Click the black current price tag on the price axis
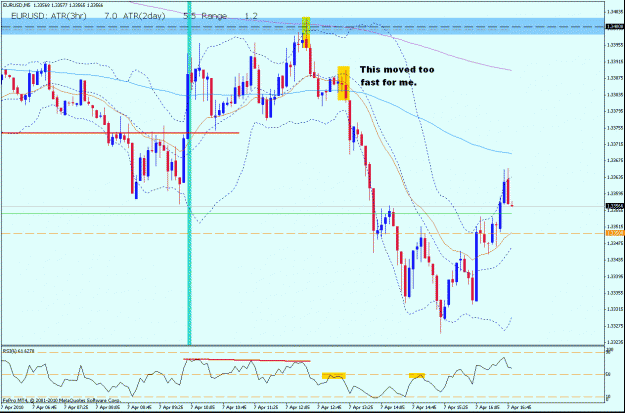 coord(615,206)
